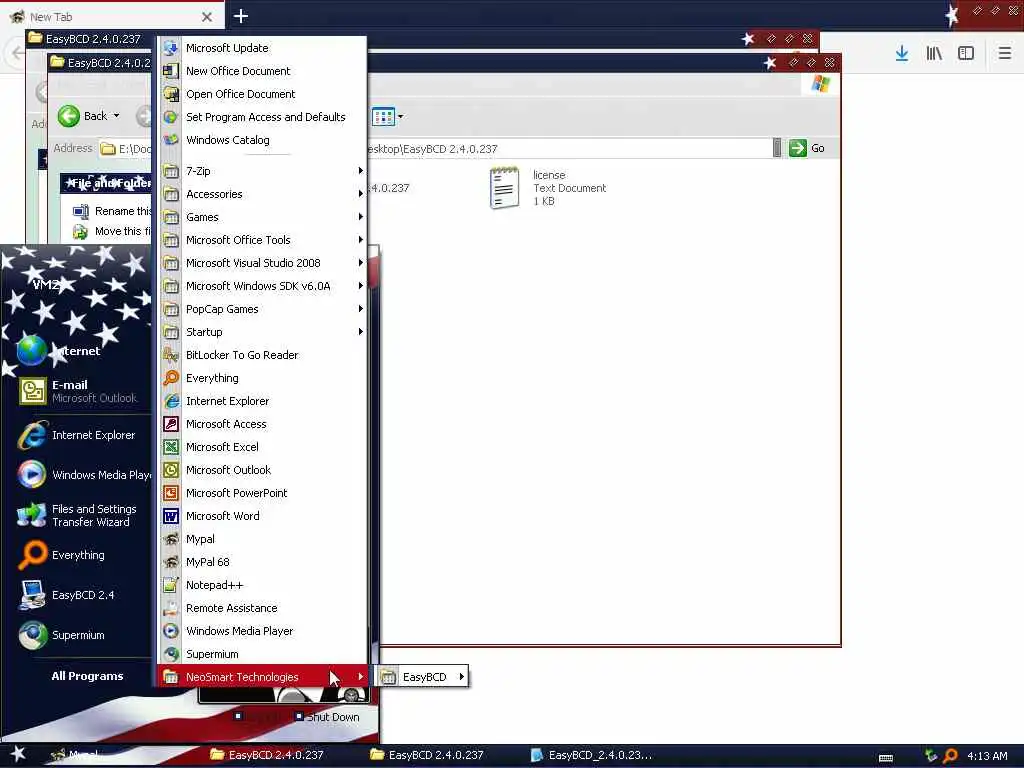Click the Start star button on taskbar
Image resolution: width=1024 pixels, height=768 pixels.
(18, 754)
